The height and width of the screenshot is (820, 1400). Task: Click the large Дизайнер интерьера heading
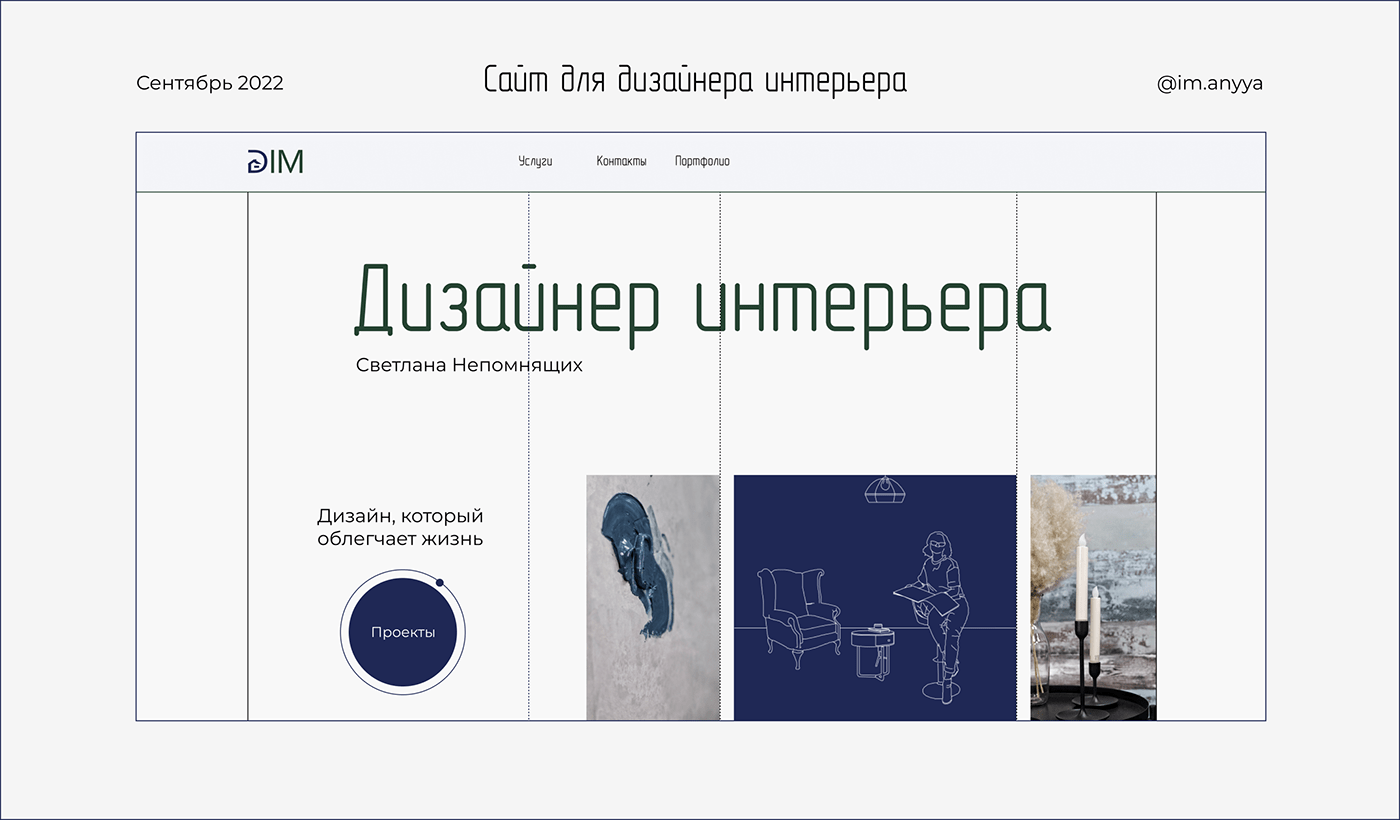pyautogui.click(x=702, y=300)
